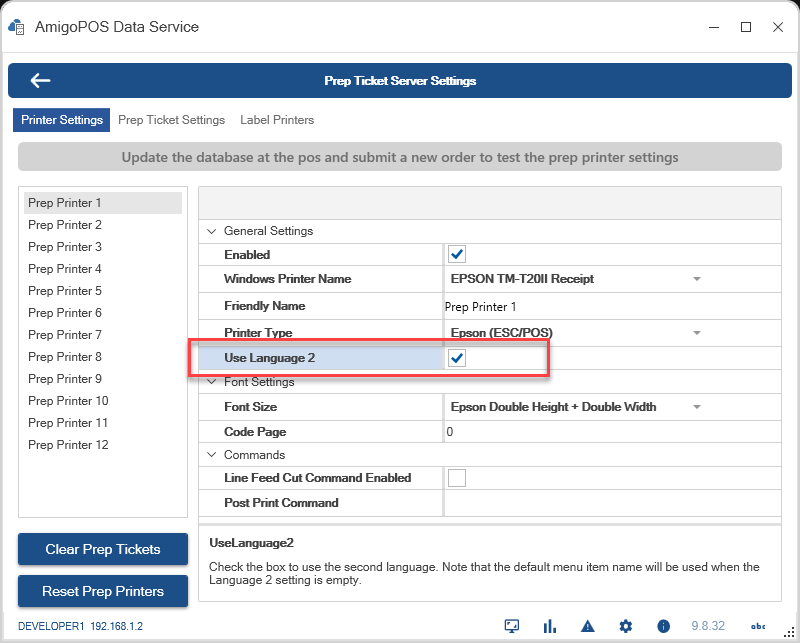Enable Line Feed Cut Command checkbox
The image size is (800, 643).
pos(457,478)
